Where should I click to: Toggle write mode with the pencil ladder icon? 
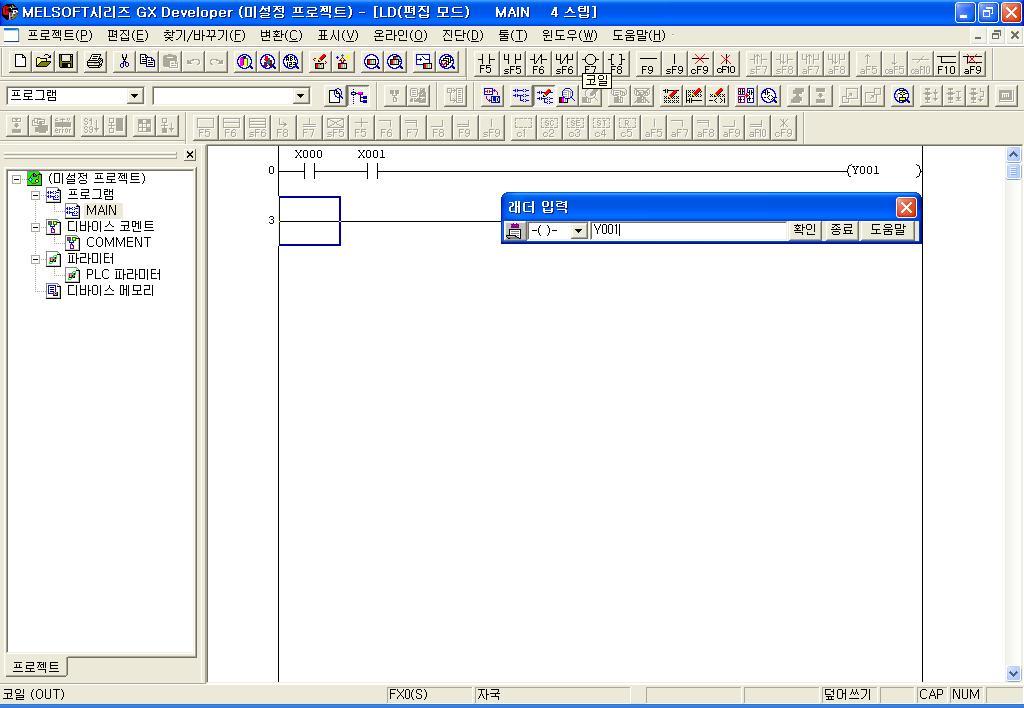click(544, 96)
